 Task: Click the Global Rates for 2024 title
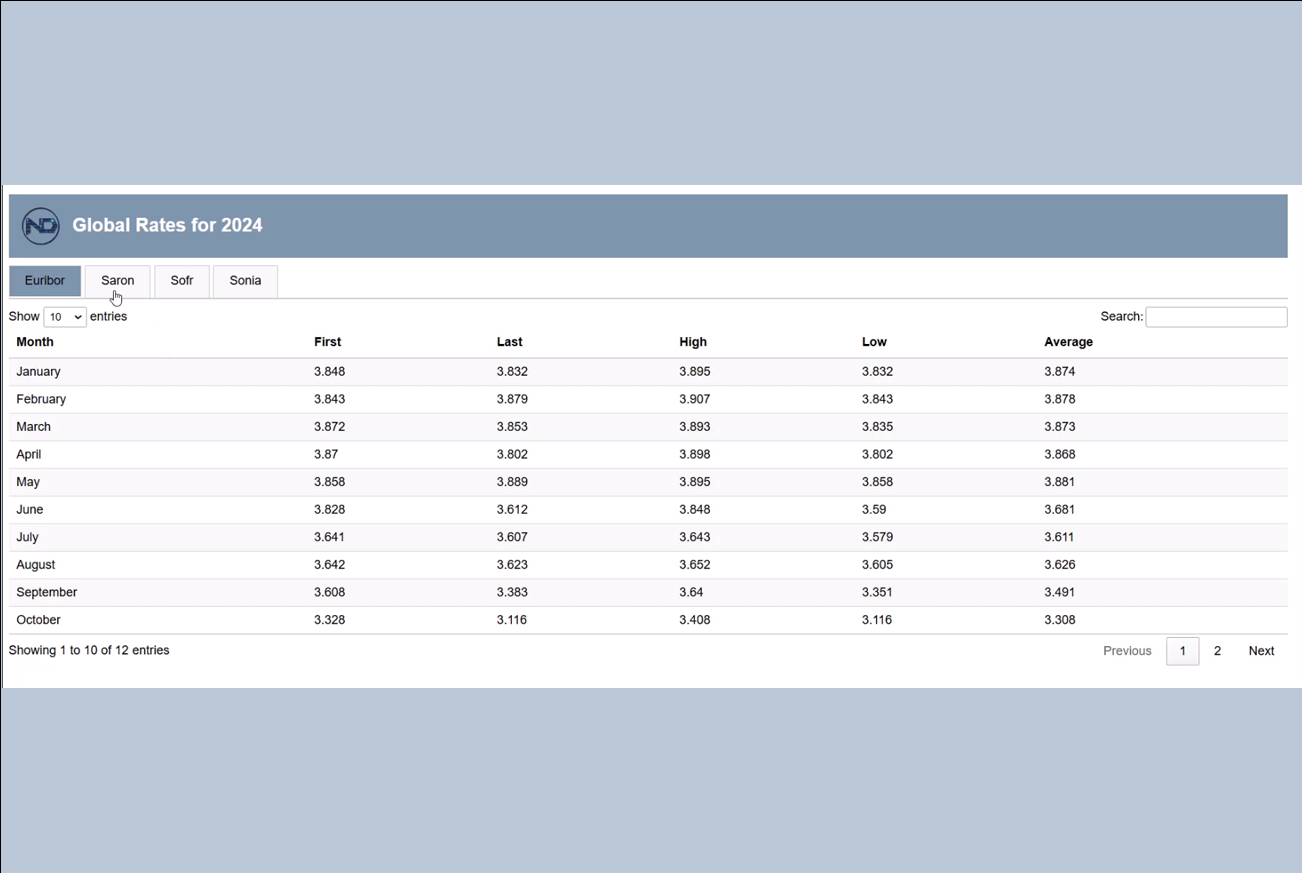coord(167,226)
